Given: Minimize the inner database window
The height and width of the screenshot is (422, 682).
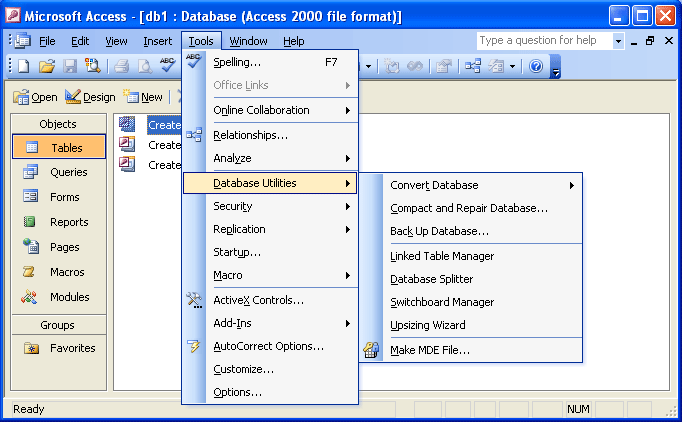Looking at the screenshot, I should [x=634, y=41].
